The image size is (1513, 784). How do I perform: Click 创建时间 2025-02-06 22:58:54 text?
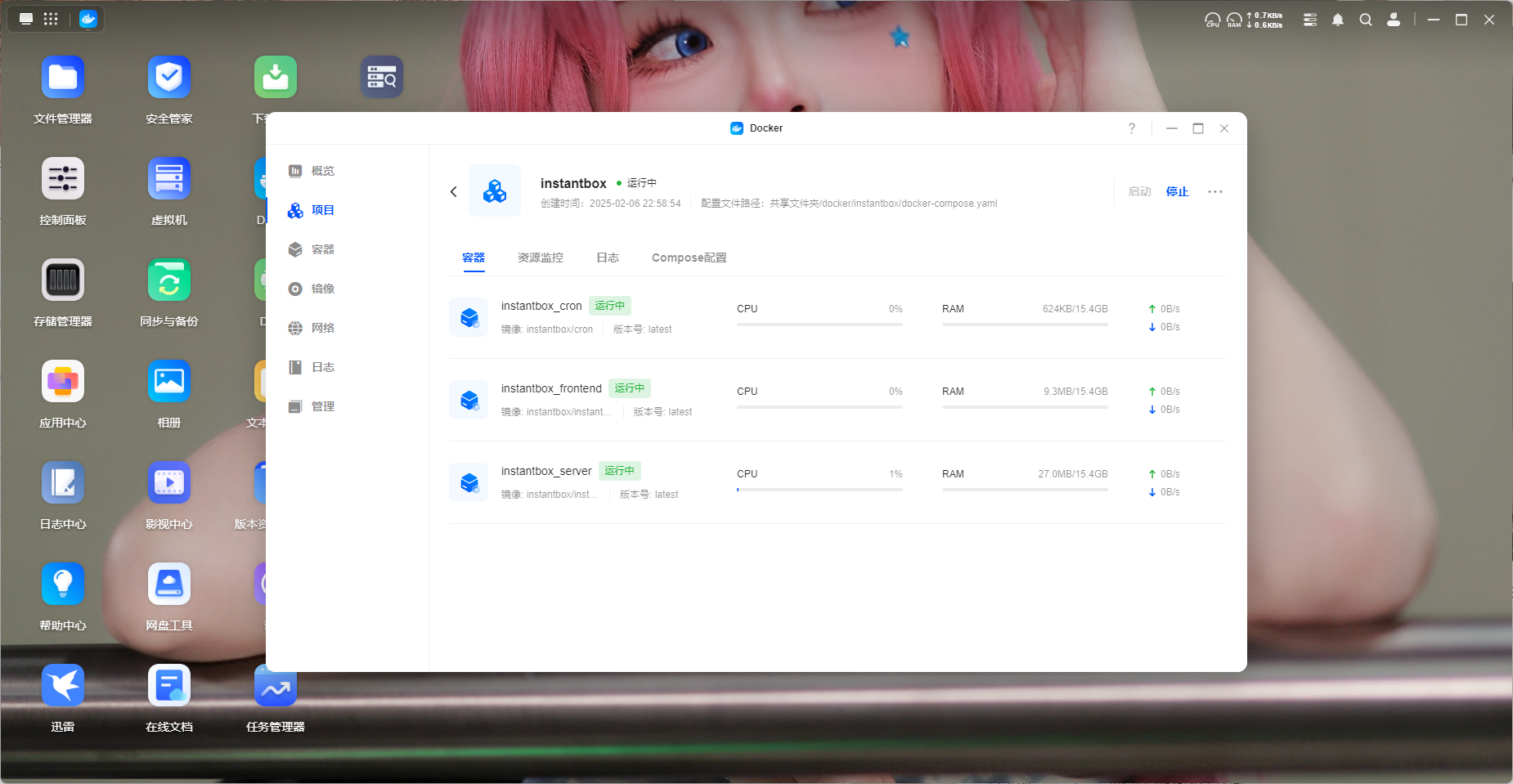click(611, 204)
